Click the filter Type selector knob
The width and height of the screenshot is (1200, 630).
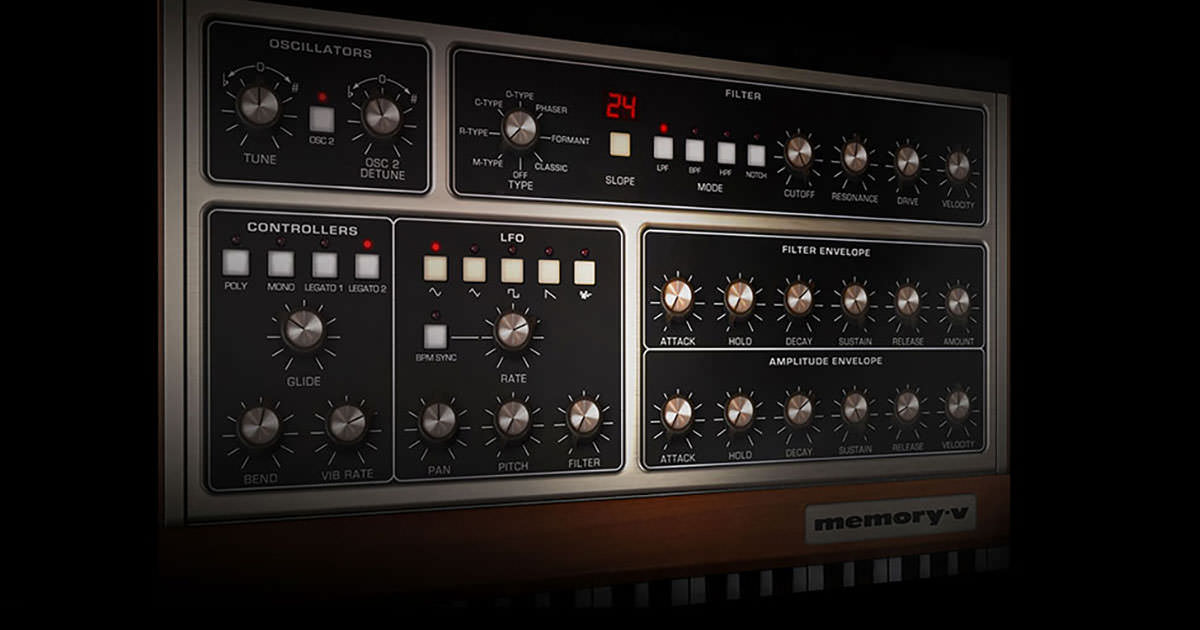[x=519, y=127]
